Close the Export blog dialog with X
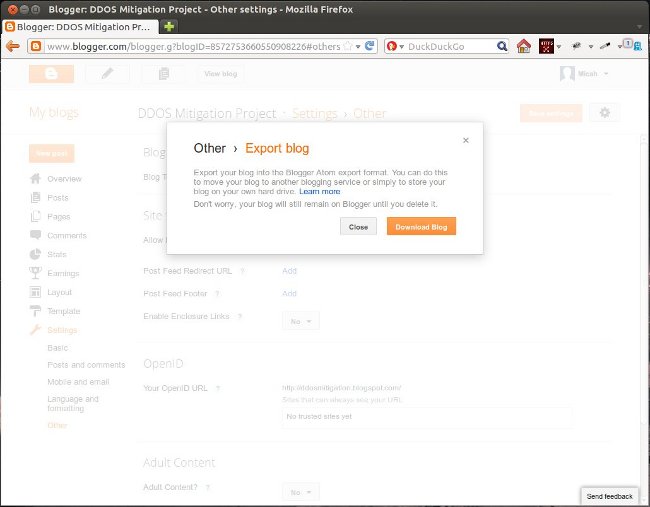The image size is (650, 507). click(466, 141)
